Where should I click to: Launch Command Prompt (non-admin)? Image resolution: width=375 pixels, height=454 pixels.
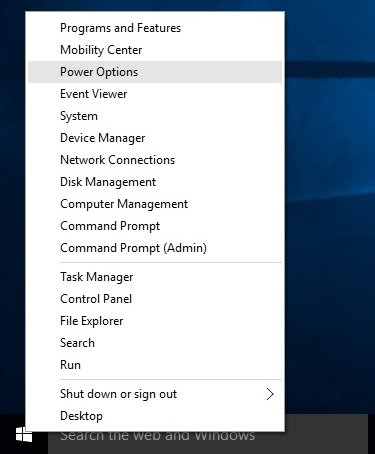[x=155, y=226]
